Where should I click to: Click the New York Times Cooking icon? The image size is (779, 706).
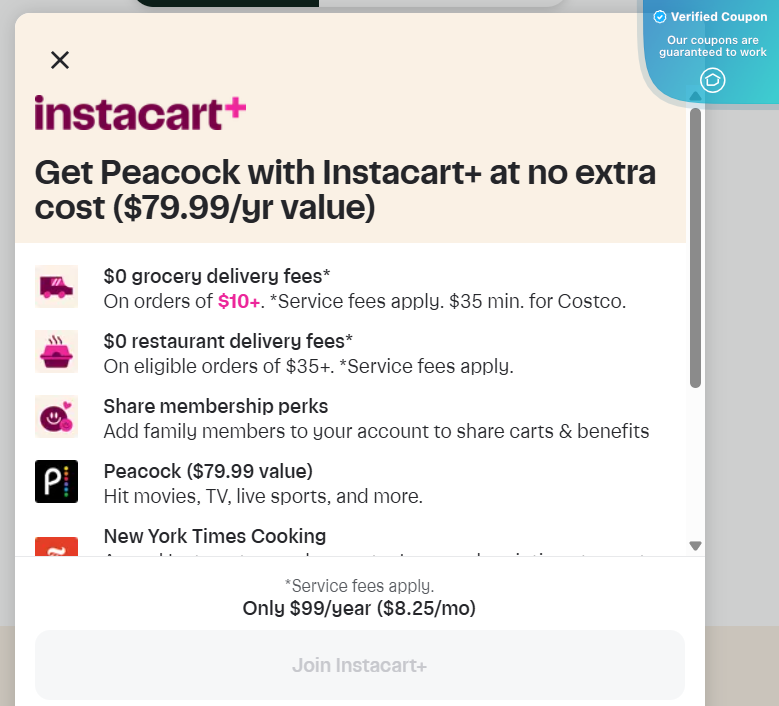[56, 547]
